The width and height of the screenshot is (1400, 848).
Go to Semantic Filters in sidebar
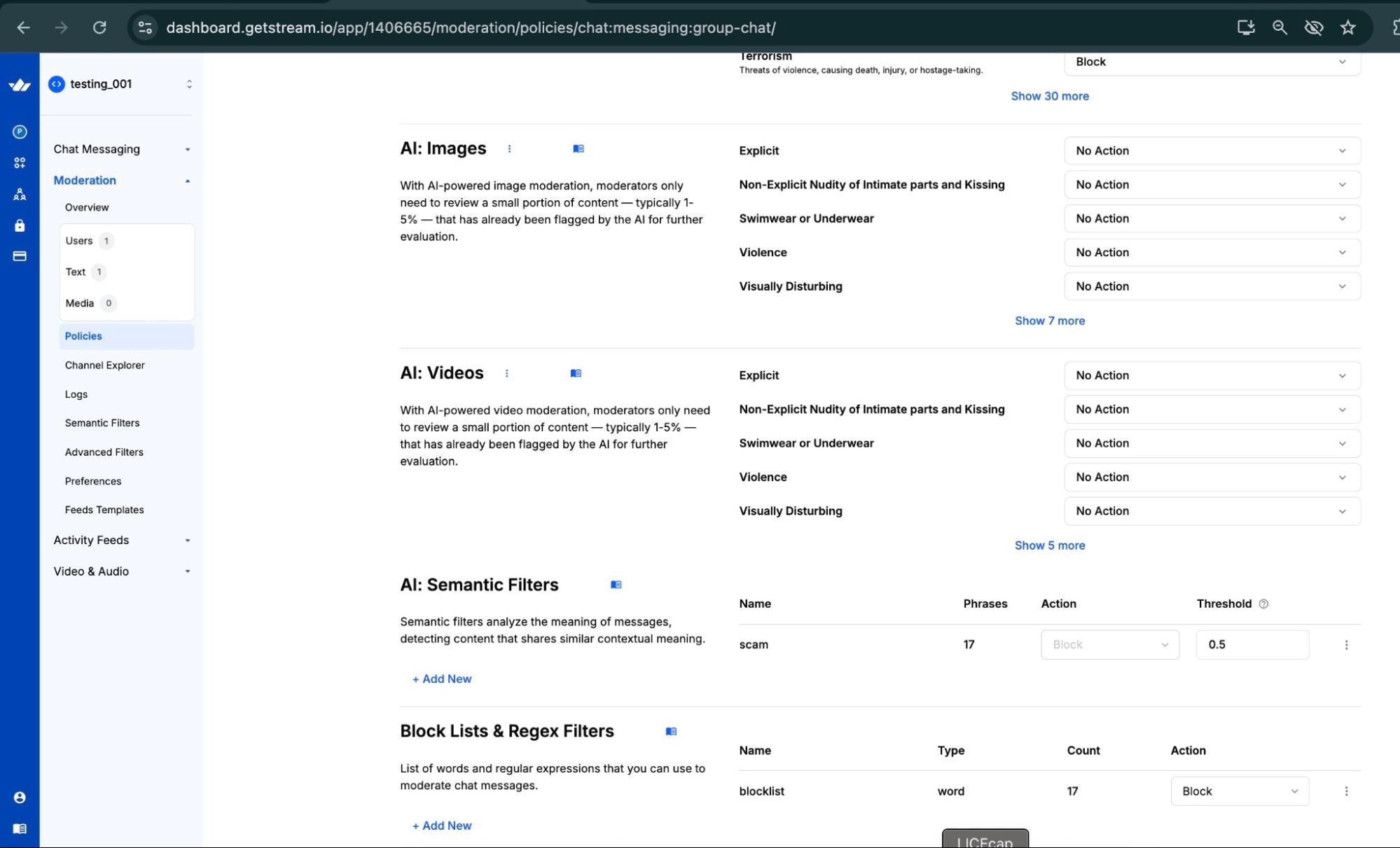coord(102,423)
